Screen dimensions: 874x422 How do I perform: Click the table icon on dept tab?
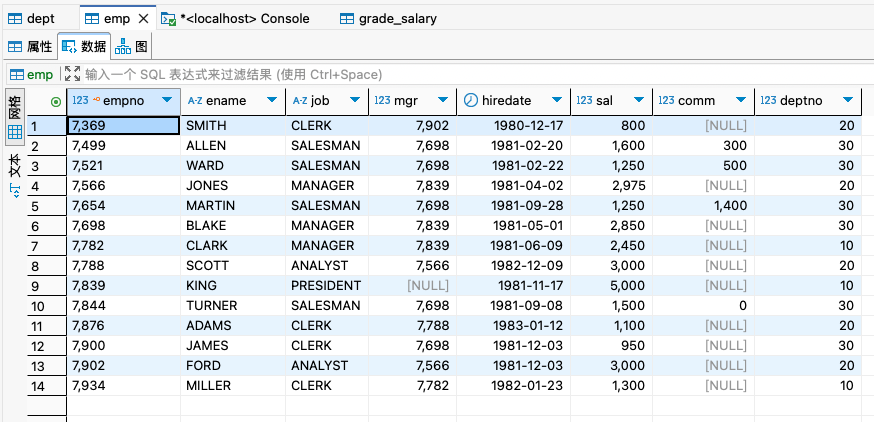pos(15,19)
